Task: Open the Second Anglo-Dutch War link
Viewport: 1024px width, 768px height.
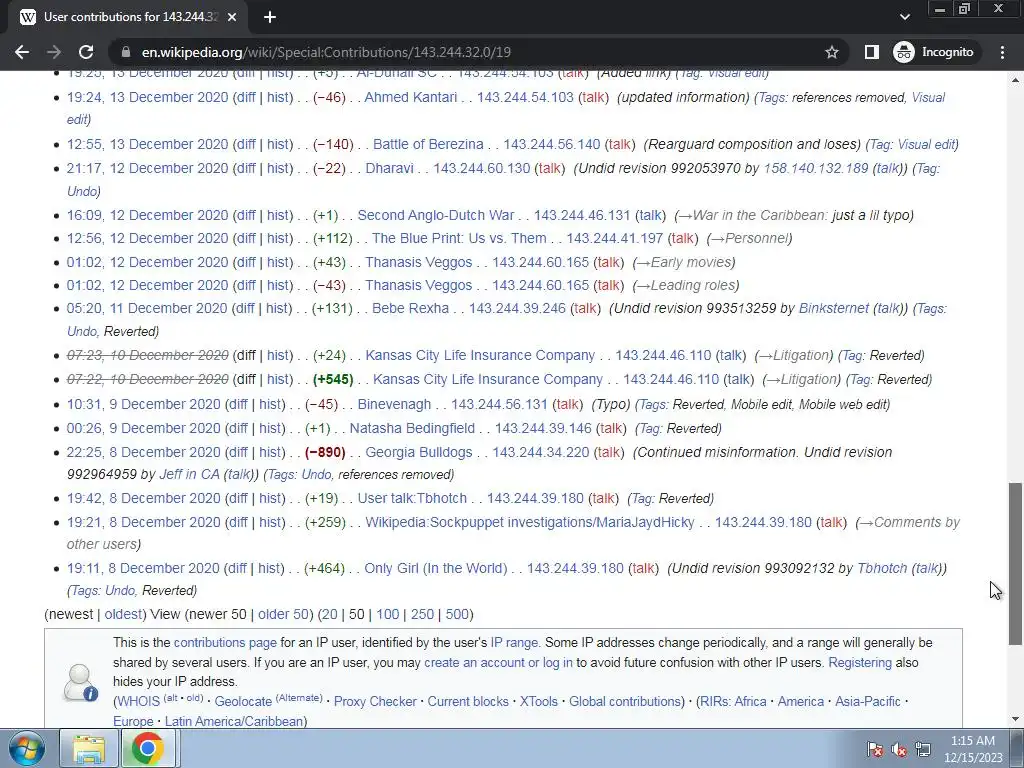Action: pos(436,216)
